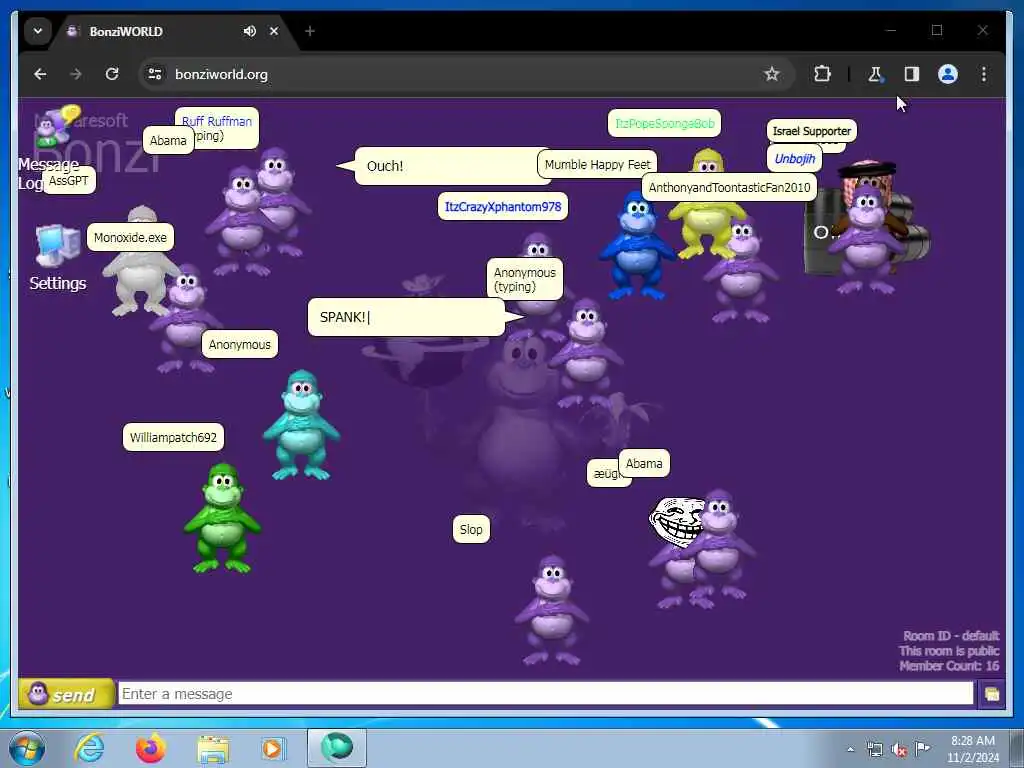Bookmark this page with the star
Image resolution: width=1024 pixels, height=768 pixels.
click(x=772, y=74)
